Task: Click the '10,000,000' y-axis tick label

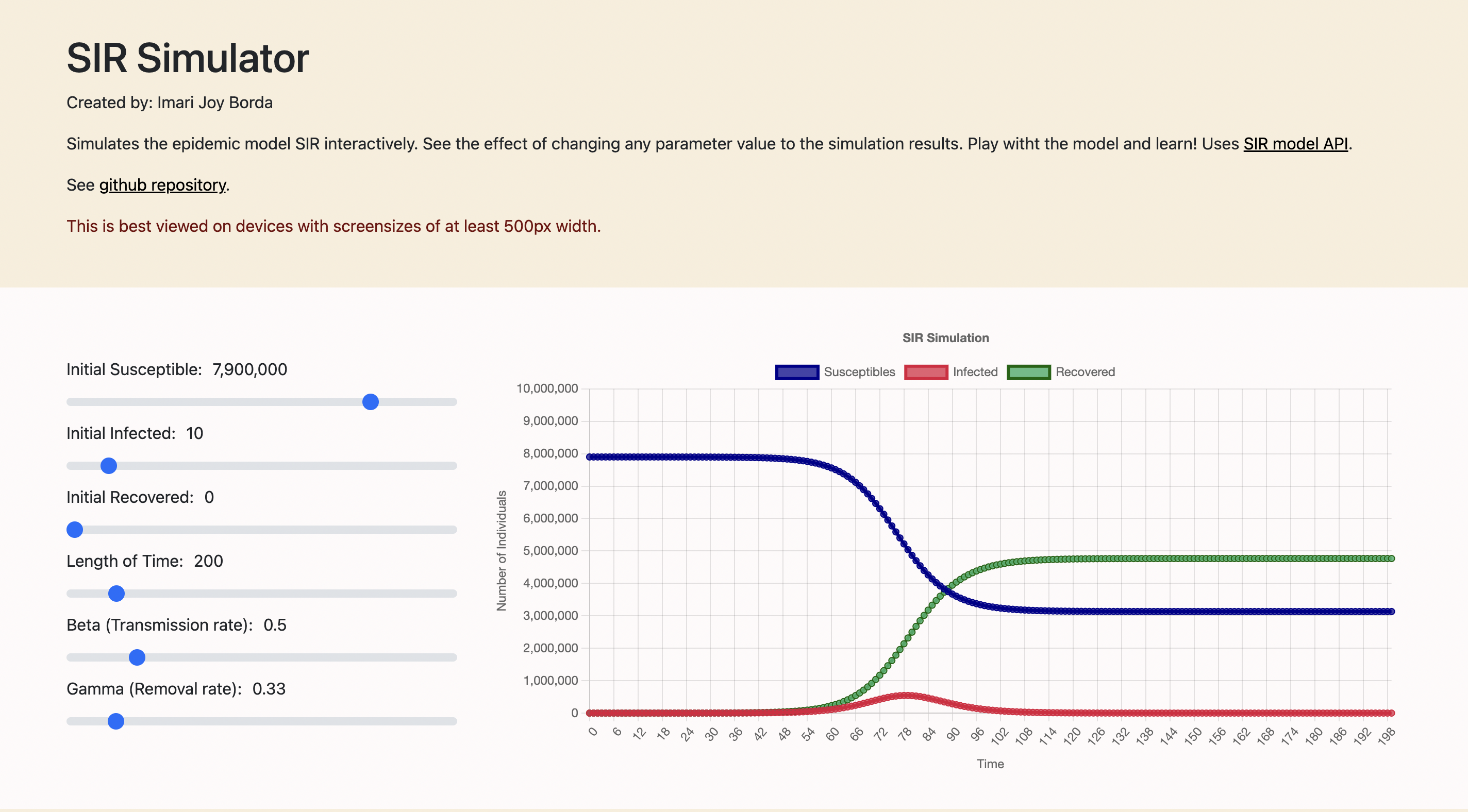Action: coord(546,388)
